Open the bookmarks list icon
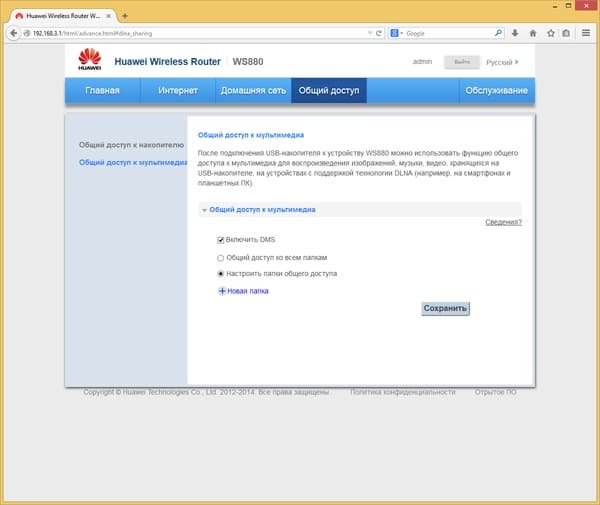This screenshot has width=600, height=505. 566,33
